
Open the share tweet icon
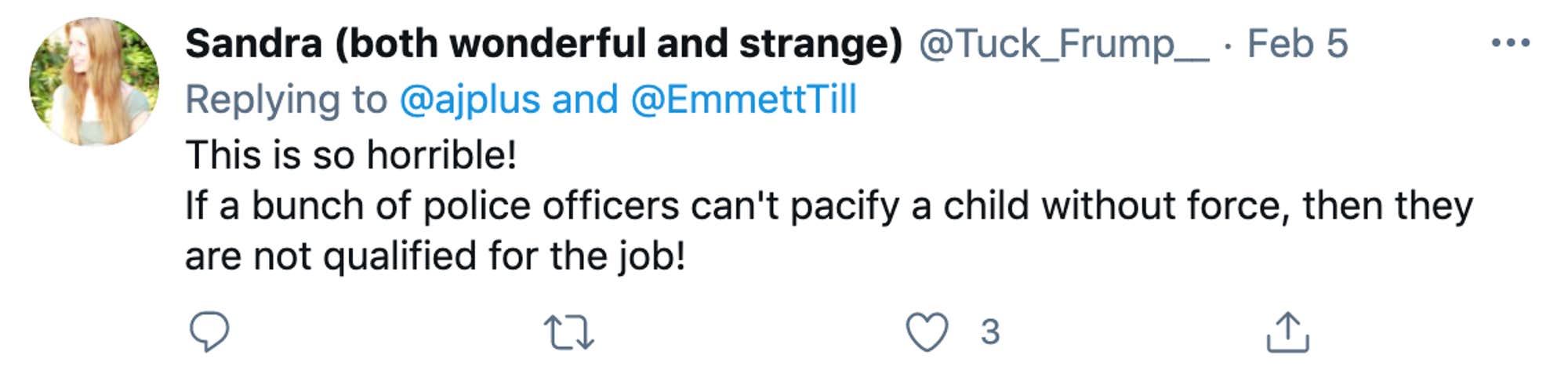point(1287,332)
